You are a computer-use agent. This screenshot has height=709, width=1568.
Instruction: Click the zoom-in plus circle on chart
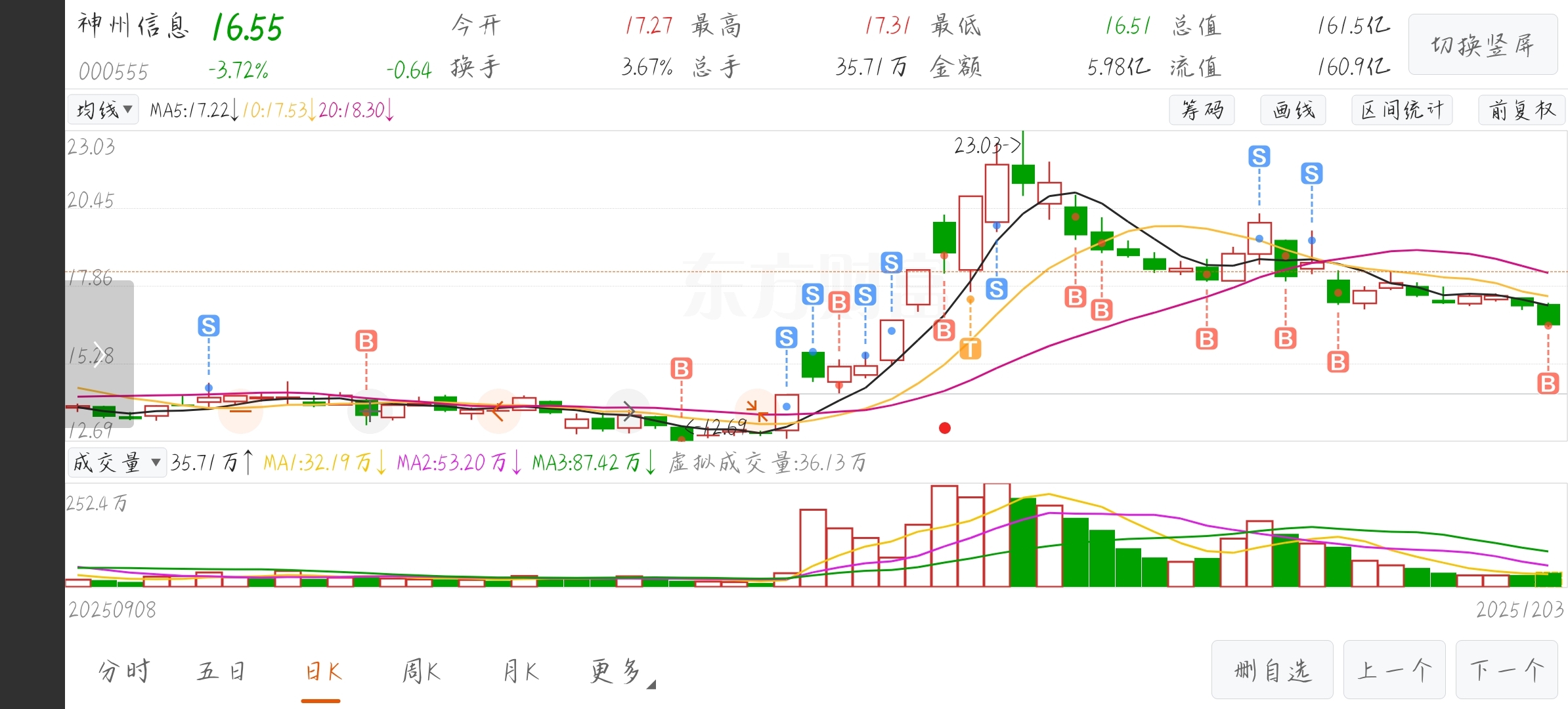pyautogui.click(x=370, y=411)
